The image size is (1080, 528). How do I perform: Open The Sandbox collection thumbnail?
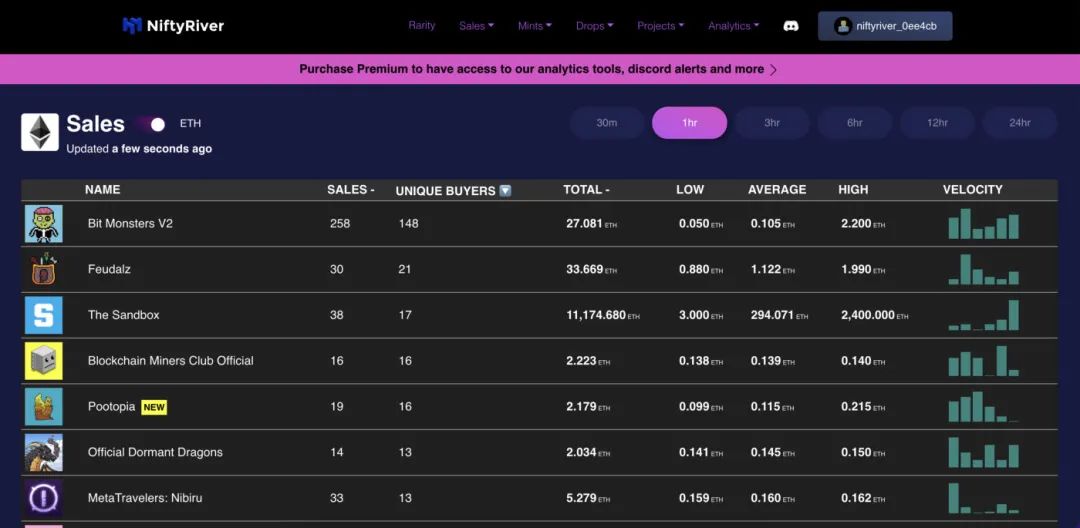point(43,315)
